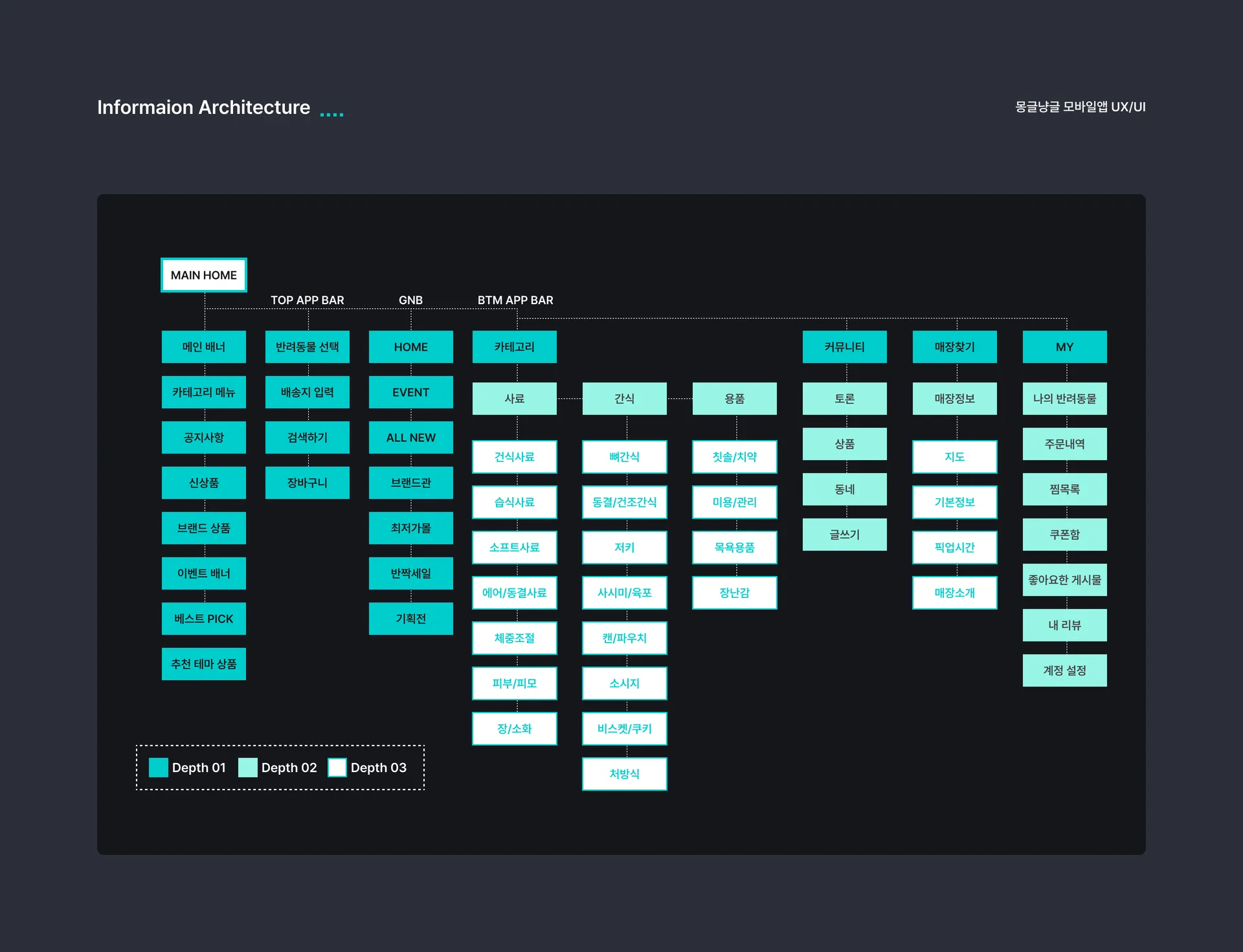Click the 카테고리 메뉴 box

[x=204, y=392]
